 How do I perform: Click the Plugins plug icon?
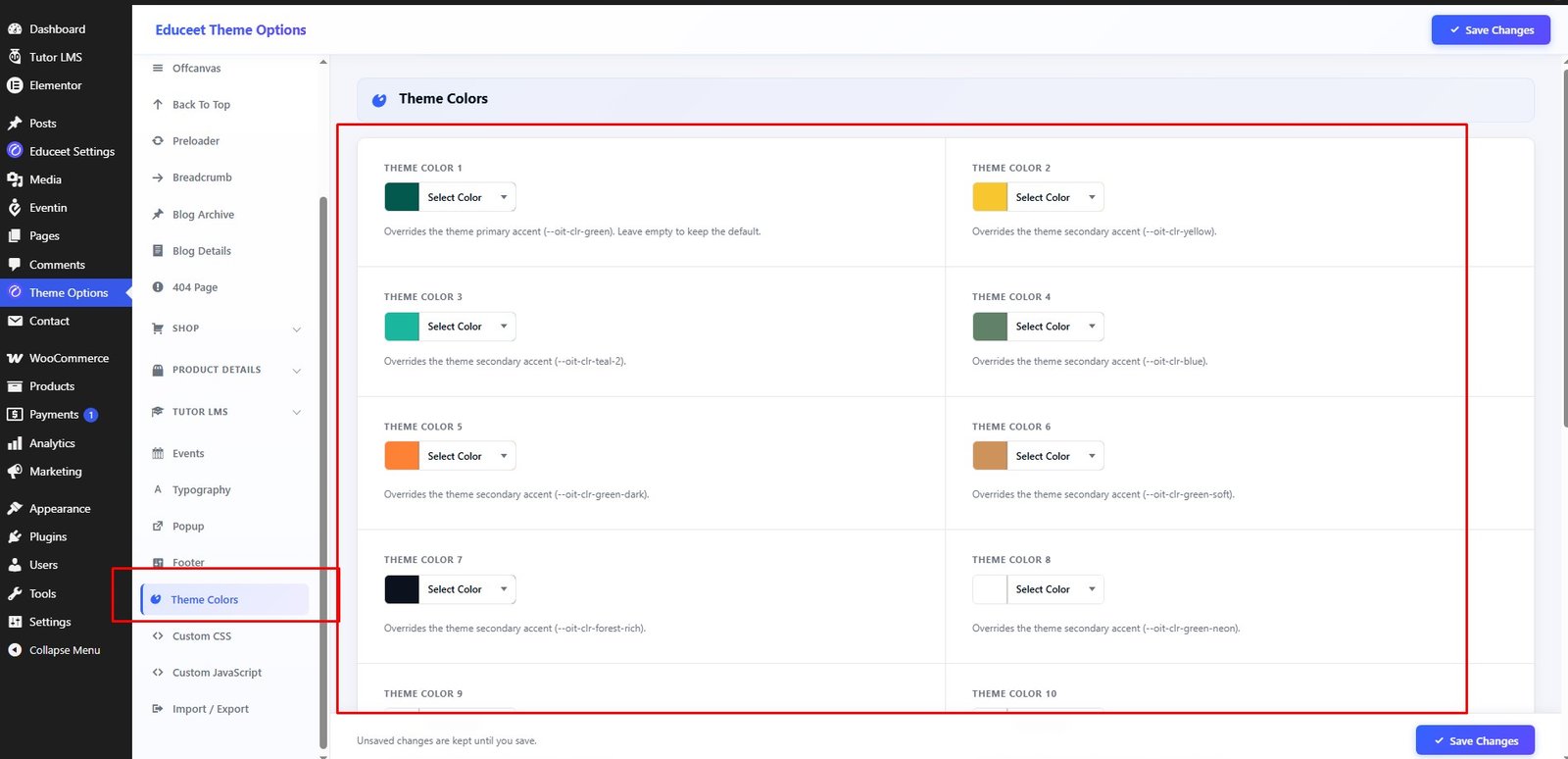click(15, 537)
